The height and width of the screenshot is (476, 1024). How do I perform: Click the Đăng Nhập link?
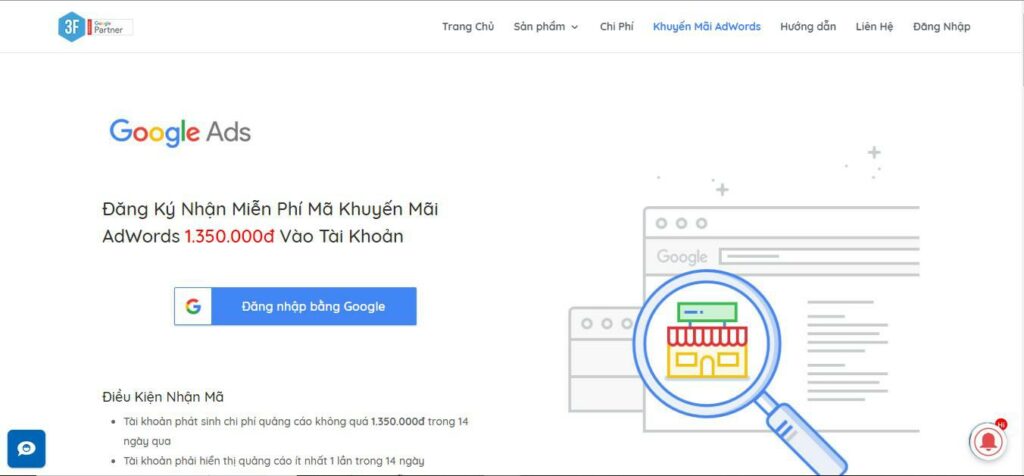tap(941, 27)
